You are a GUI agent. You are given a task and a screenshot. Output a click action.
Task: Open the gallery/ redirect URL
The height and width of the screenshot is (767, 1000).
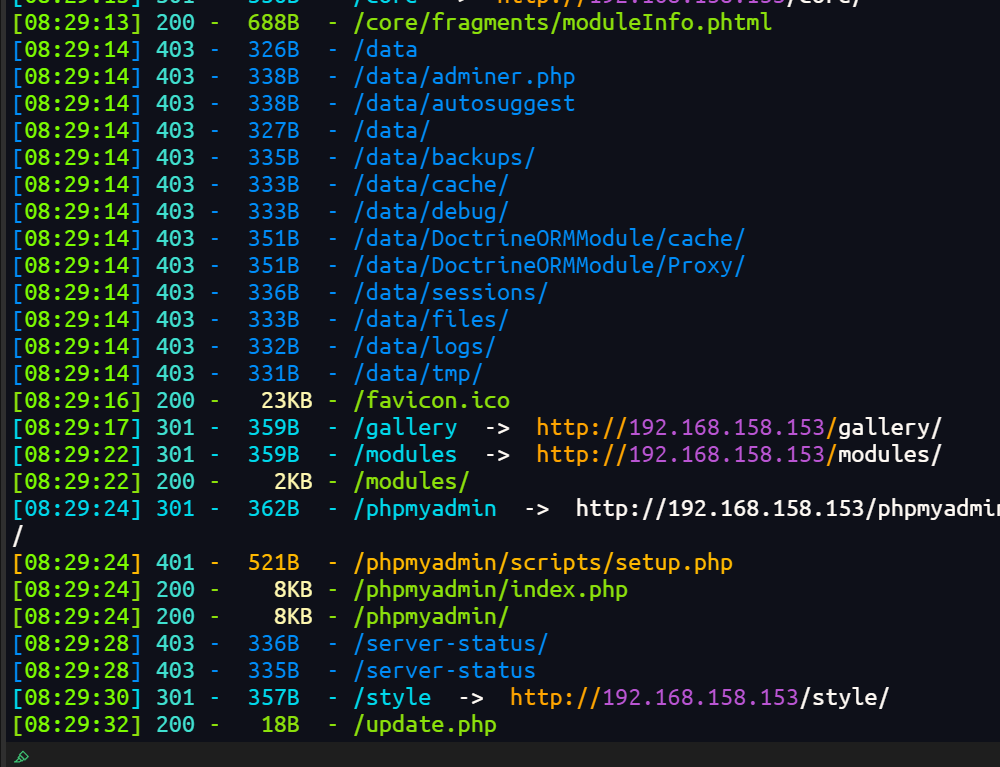click(x=739, y=428)
